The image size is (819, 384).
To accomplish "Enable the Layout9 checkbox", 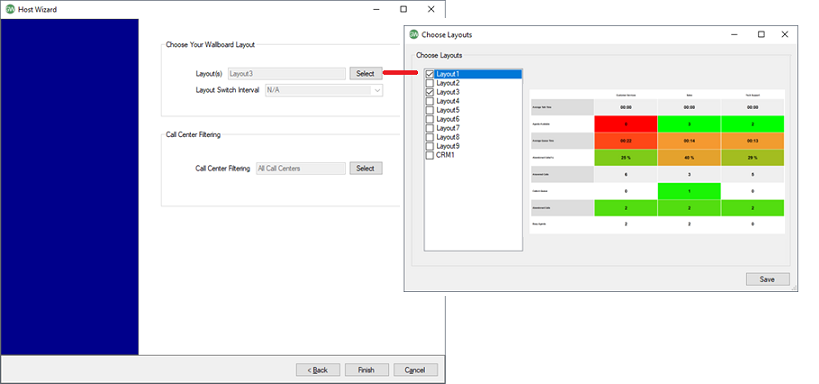I will [x=430, y=146].
